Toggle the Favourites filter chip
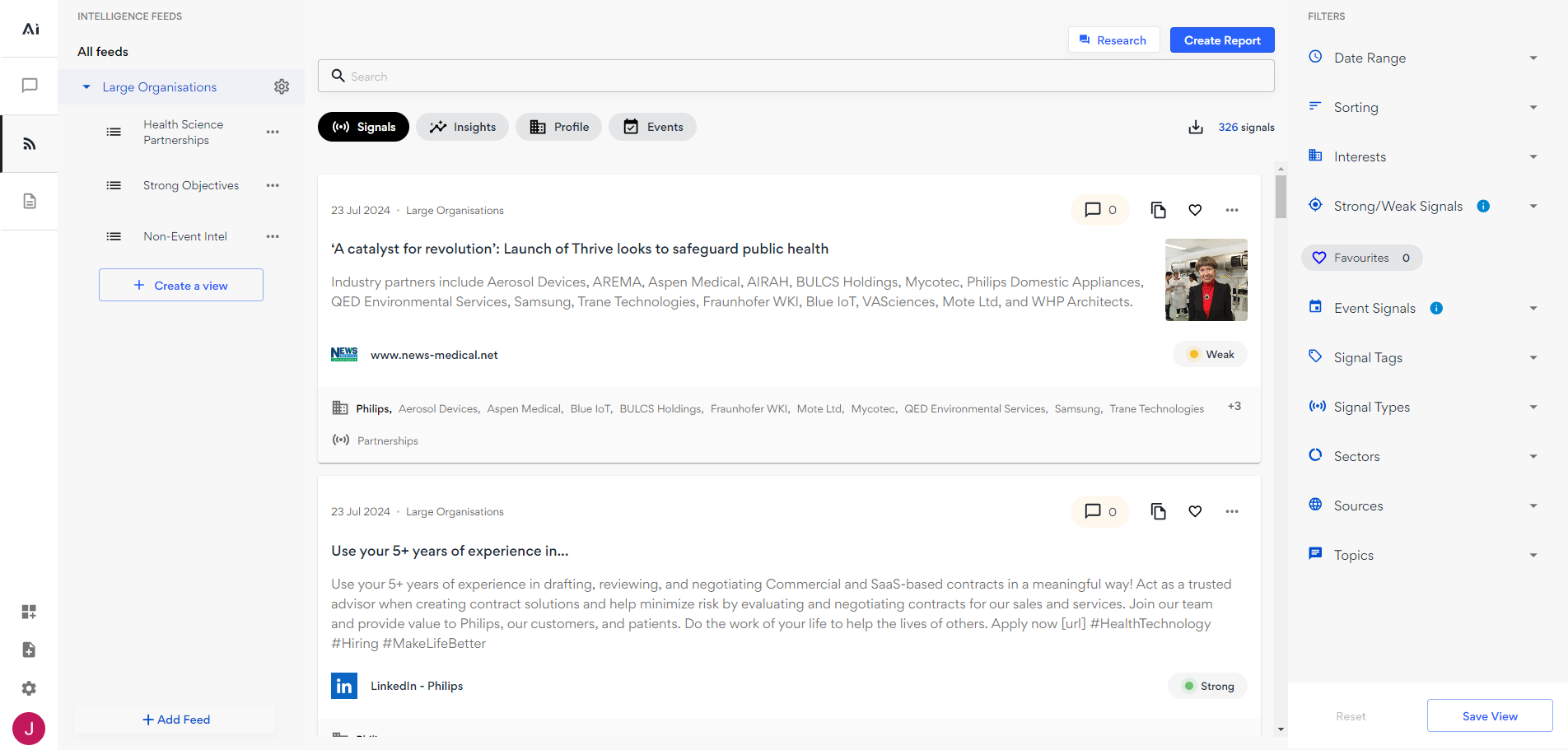This screenshot has width=1568, height=750. (x=1361, y=258)
